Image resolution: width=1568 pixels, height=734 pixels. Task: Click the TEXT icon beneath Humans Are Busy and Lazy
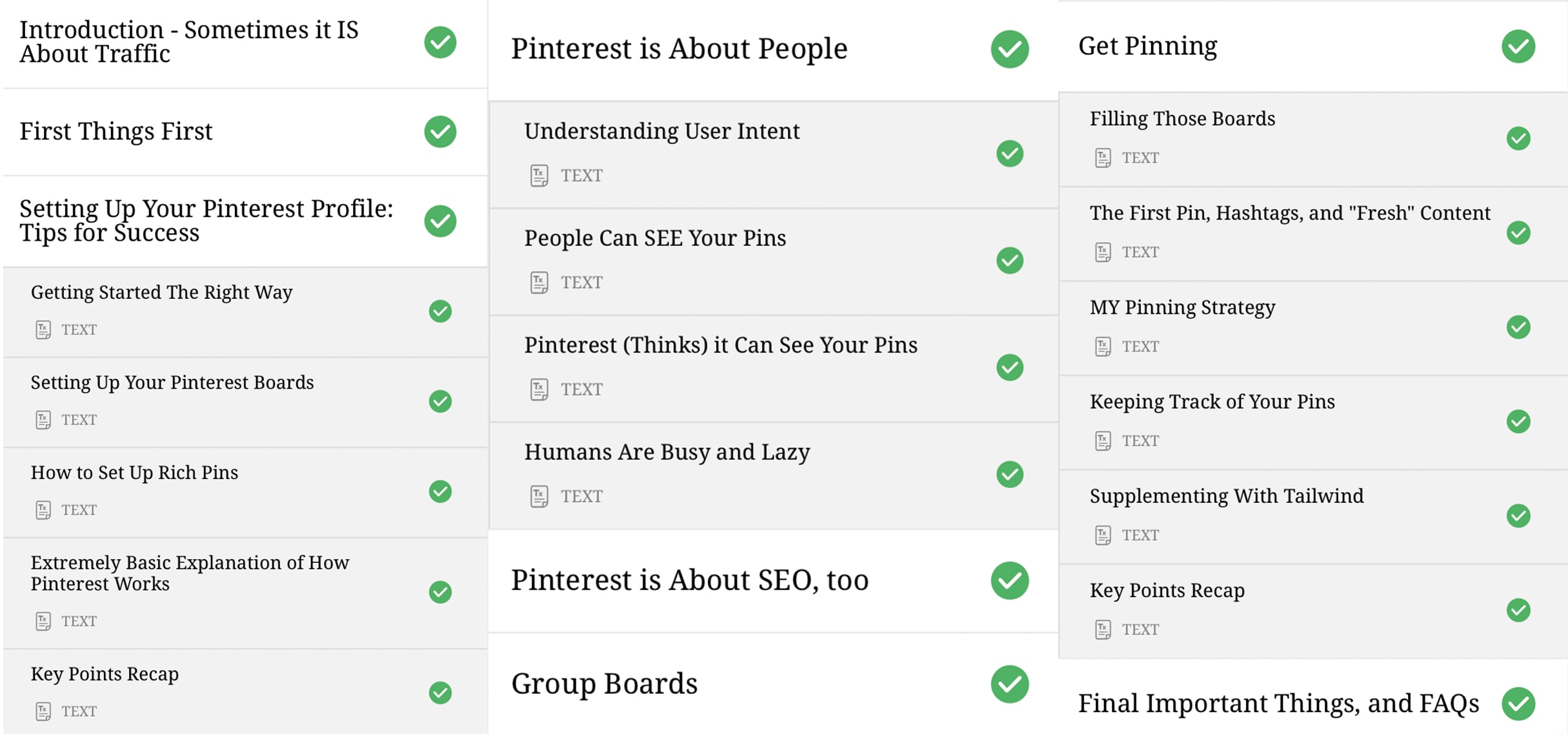[x=539, y=495]
